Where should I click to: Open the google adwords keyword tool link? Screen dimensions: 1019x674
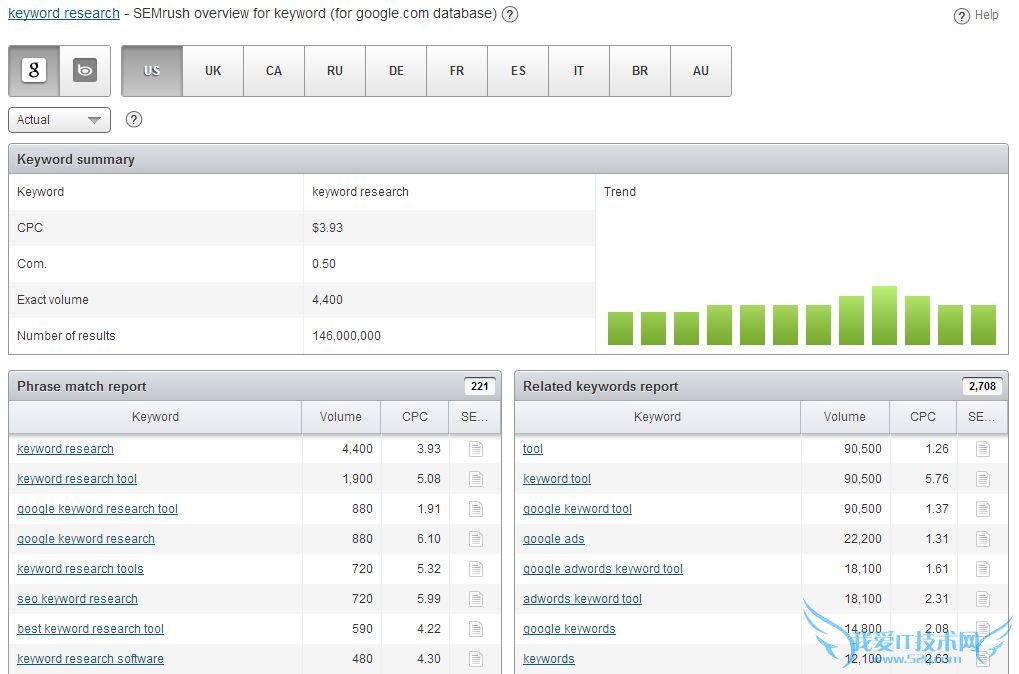(602, 569)
